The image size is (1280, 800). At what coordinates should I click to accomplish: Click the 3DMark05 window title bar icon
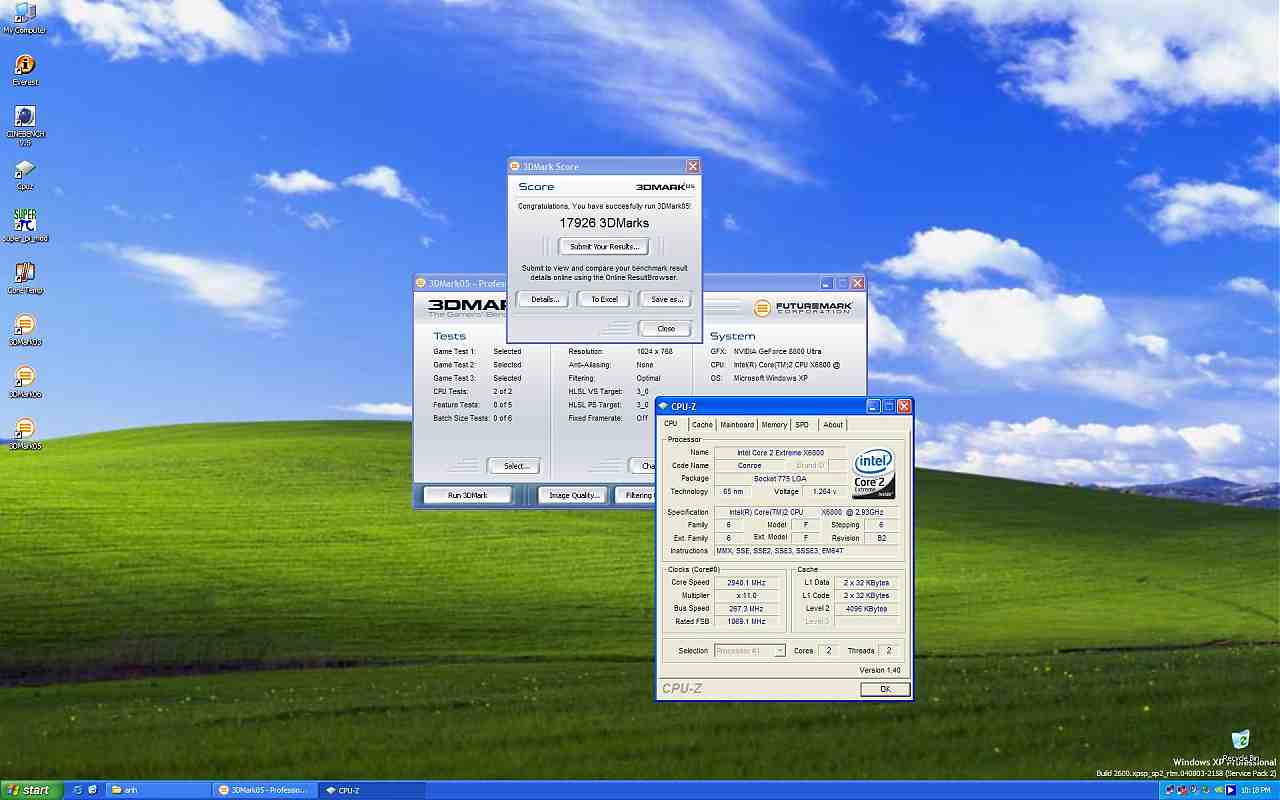click(421, 283)
